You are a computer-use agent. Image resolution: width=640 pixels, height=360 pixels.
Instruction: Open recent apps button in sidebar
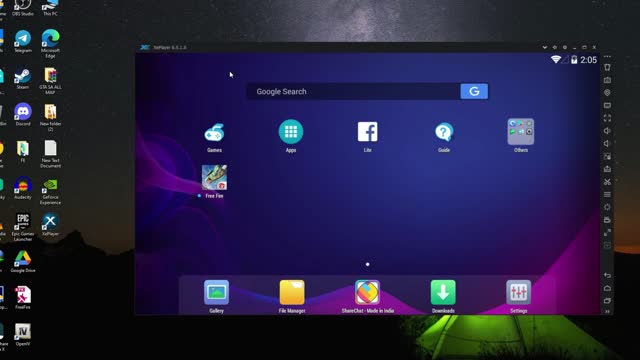coord(607,301)
